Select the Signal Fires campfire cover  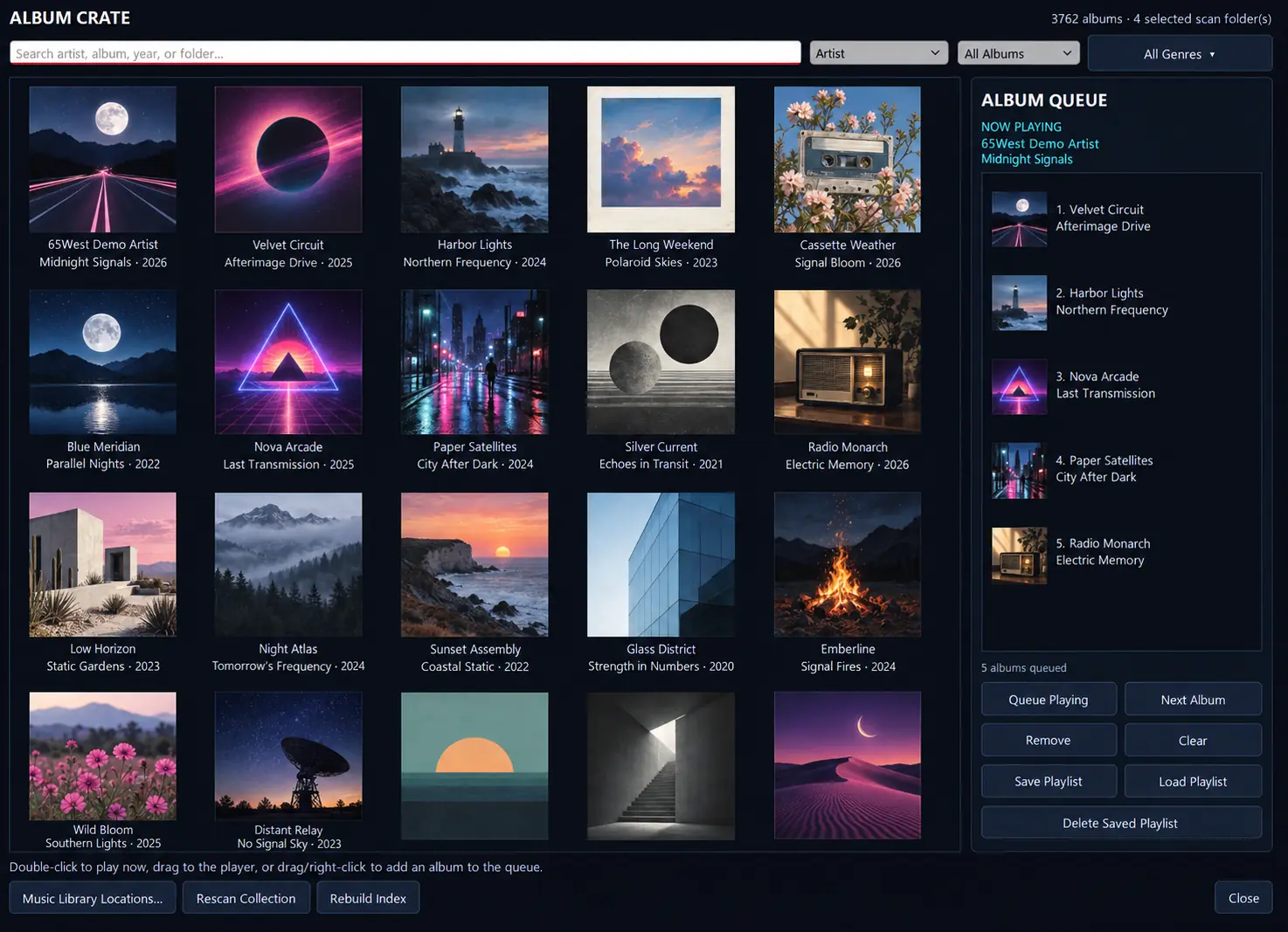click(x=848, y=564)
